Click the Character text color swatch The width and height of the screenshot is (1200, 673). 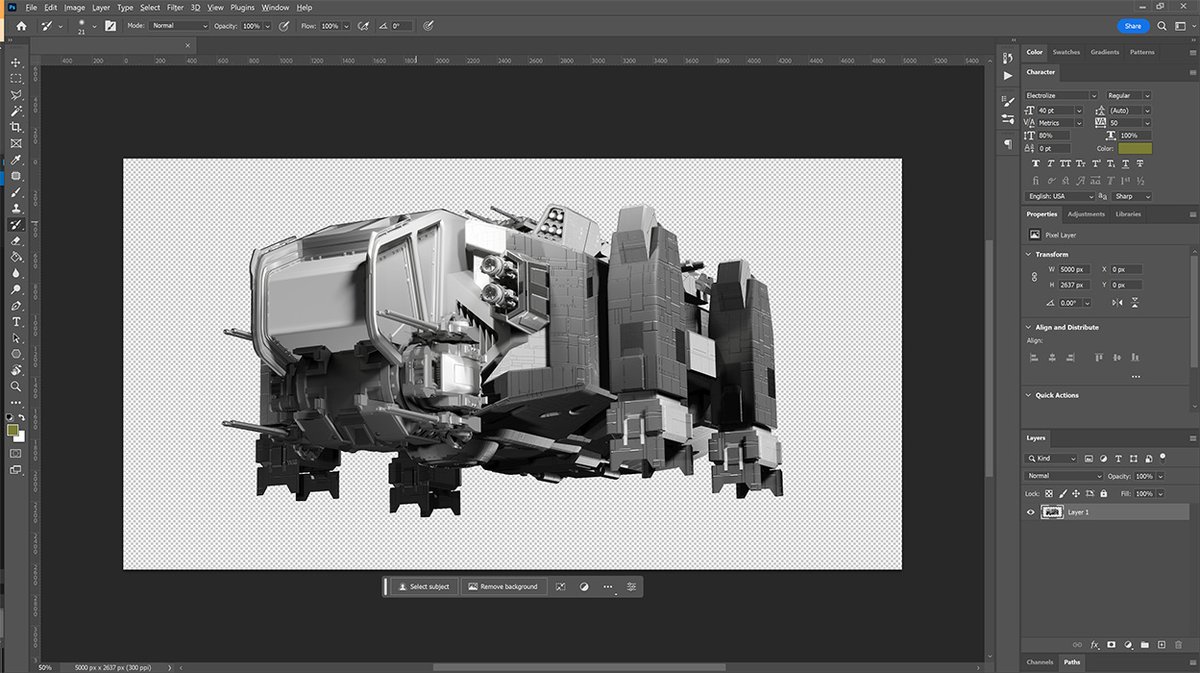1135,148
